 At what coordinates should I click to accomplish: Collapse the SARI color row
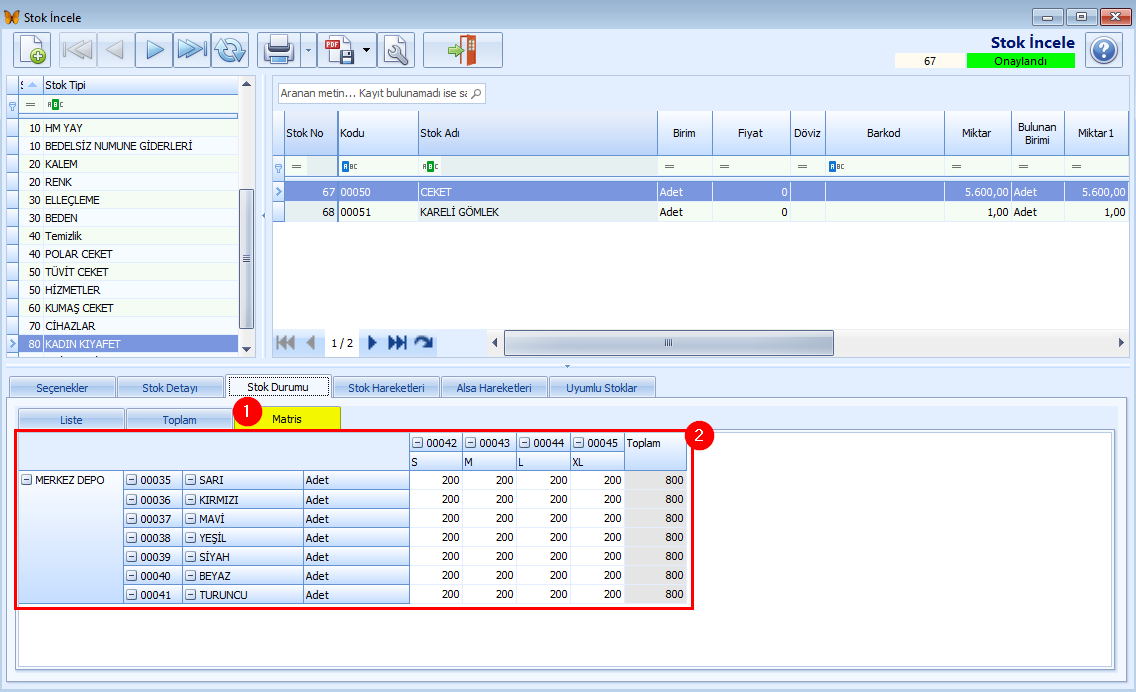pos(191,480)
